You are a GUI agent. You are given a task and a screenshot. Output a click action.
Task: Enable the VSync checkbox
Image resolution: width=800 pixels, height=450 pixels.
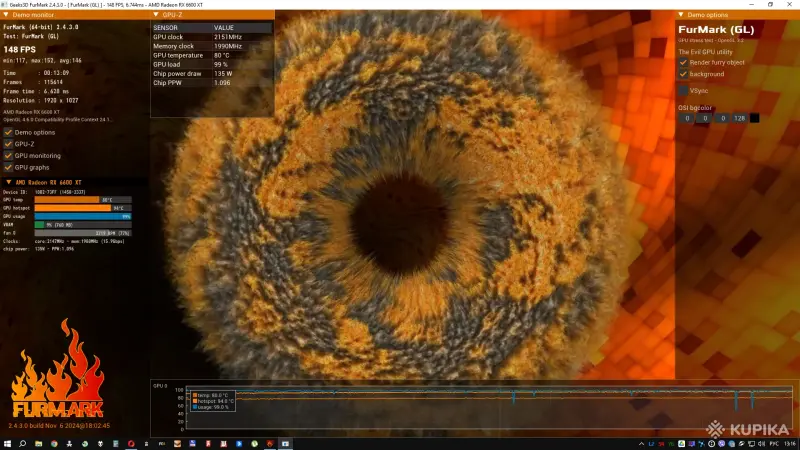[683, 90]
